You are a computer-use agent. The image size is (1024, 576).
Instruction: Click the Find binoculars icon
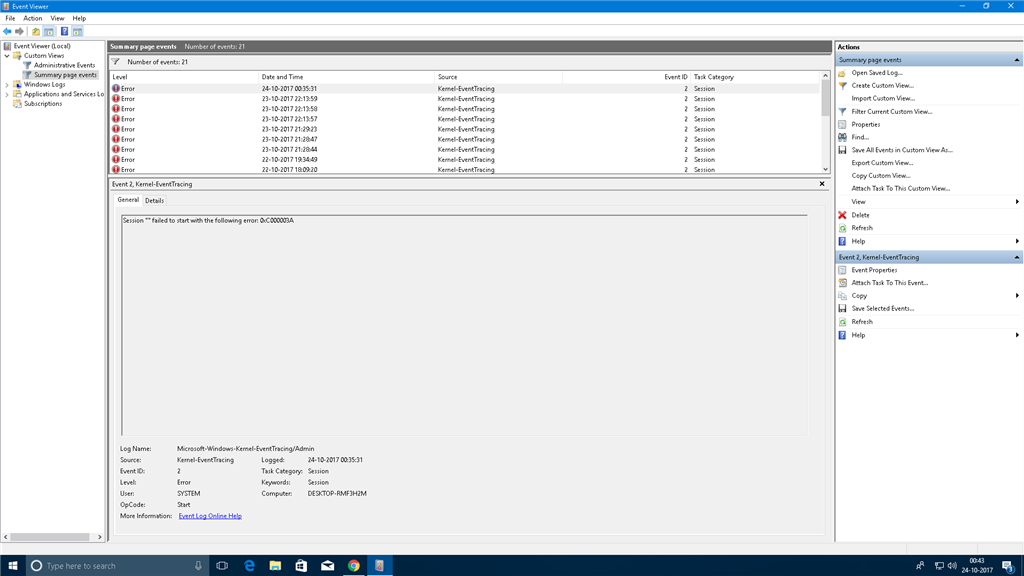coord(842,137)
